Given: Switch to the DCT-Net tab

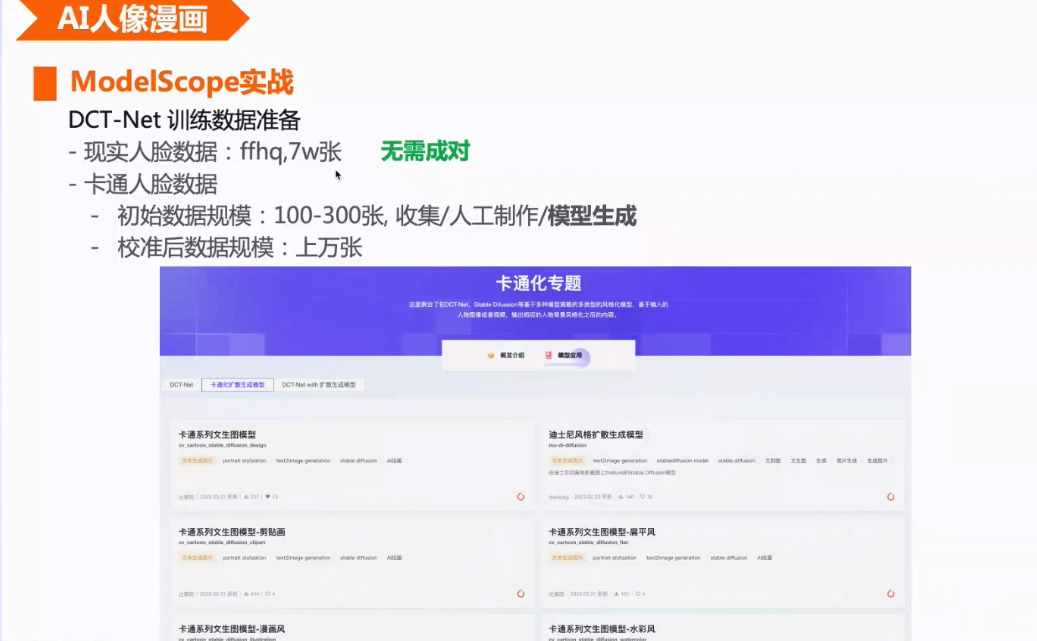Looking at the screenshot, I should coord(182,384).
